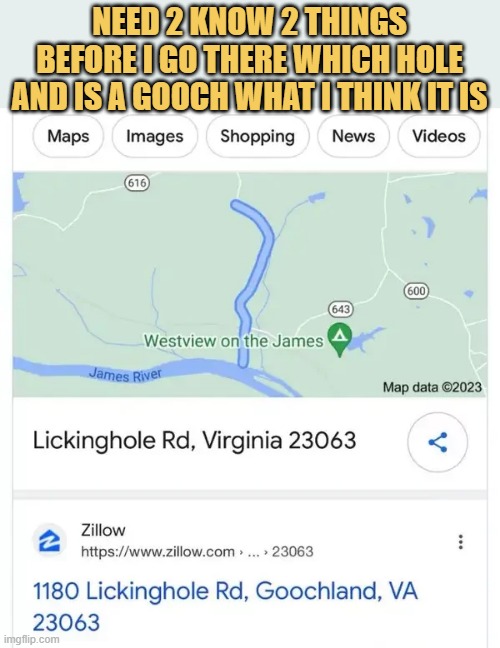Select the green Westview campground pin
This screenshot has height=648, width=500.
coord(340,340)
